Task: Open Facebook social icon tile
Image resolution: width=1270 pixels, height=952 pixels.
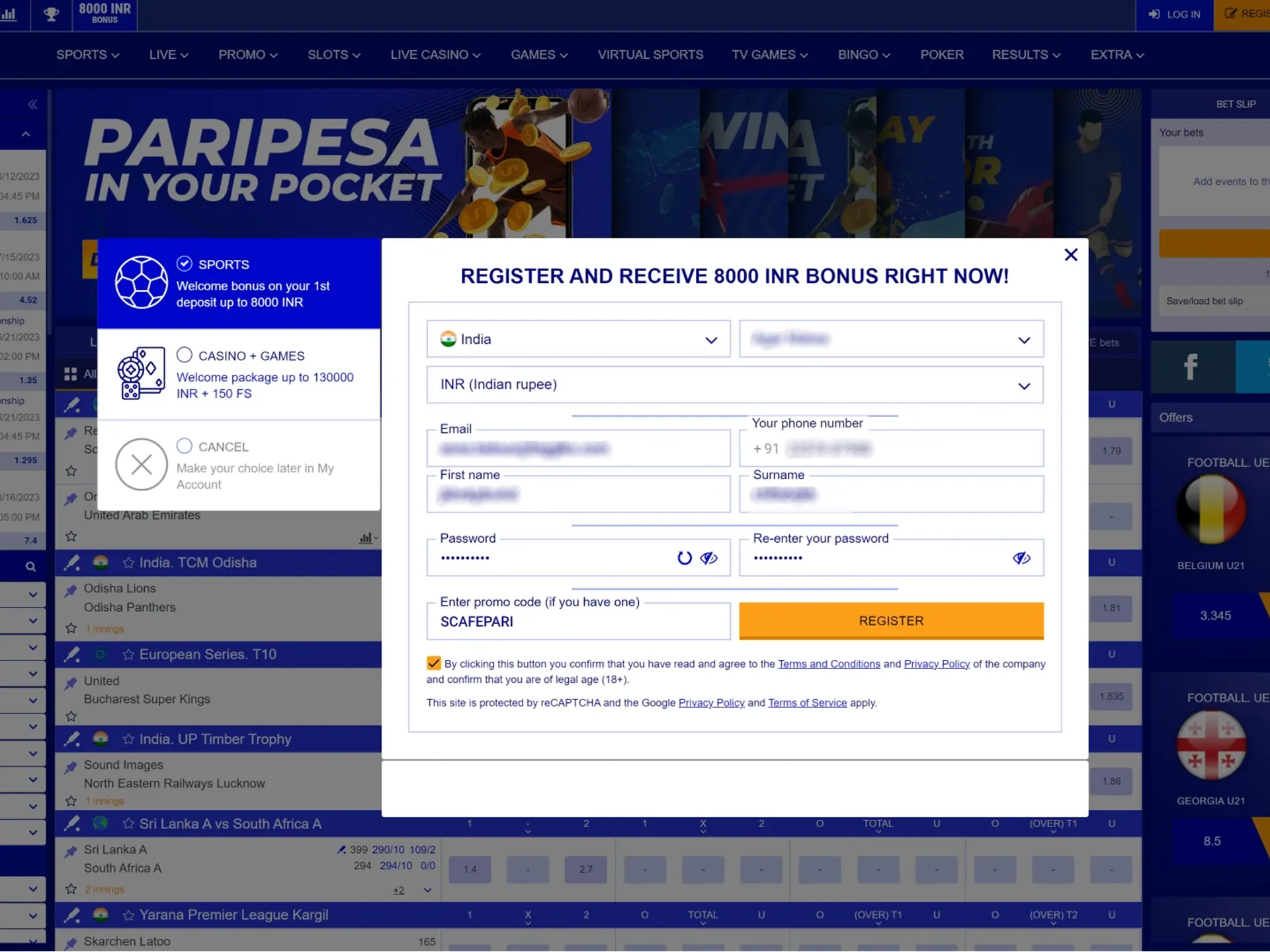Action: tap(1192, 366)
